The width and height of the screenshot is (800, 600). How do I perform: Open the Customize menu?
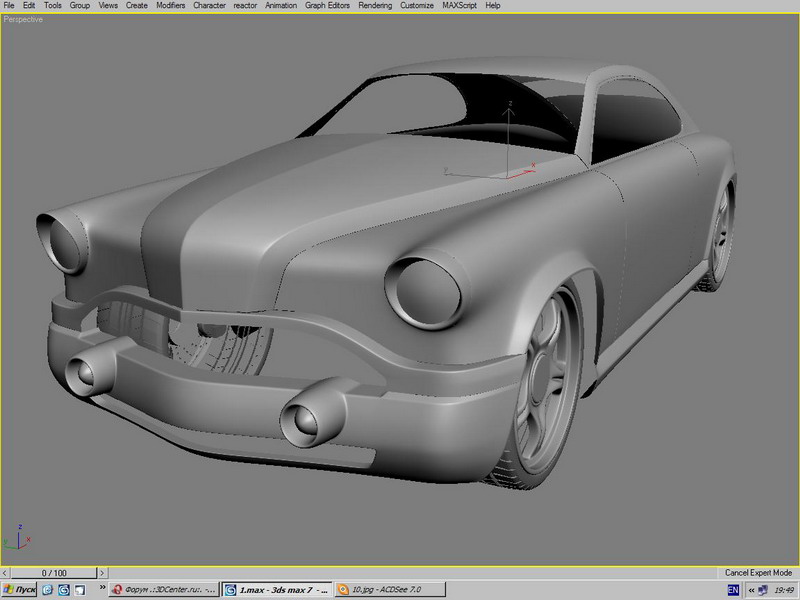(417, 6)
